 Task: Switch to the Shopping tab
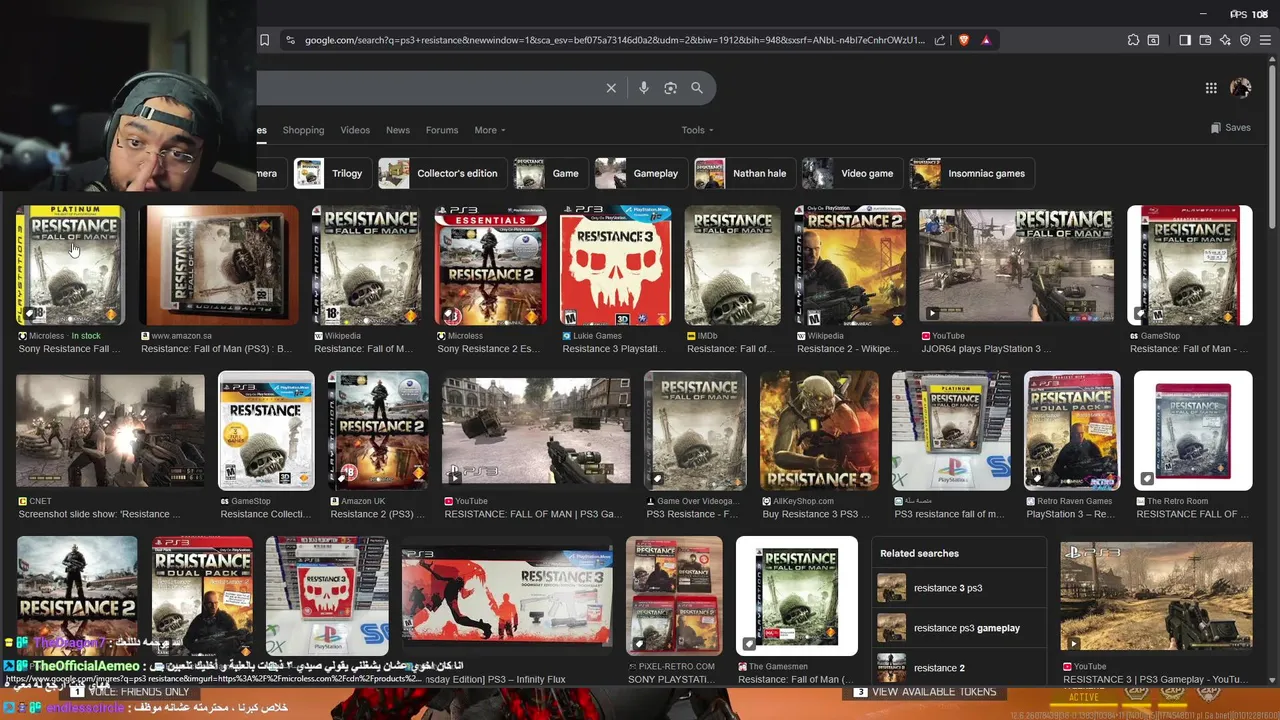(303, 130)
